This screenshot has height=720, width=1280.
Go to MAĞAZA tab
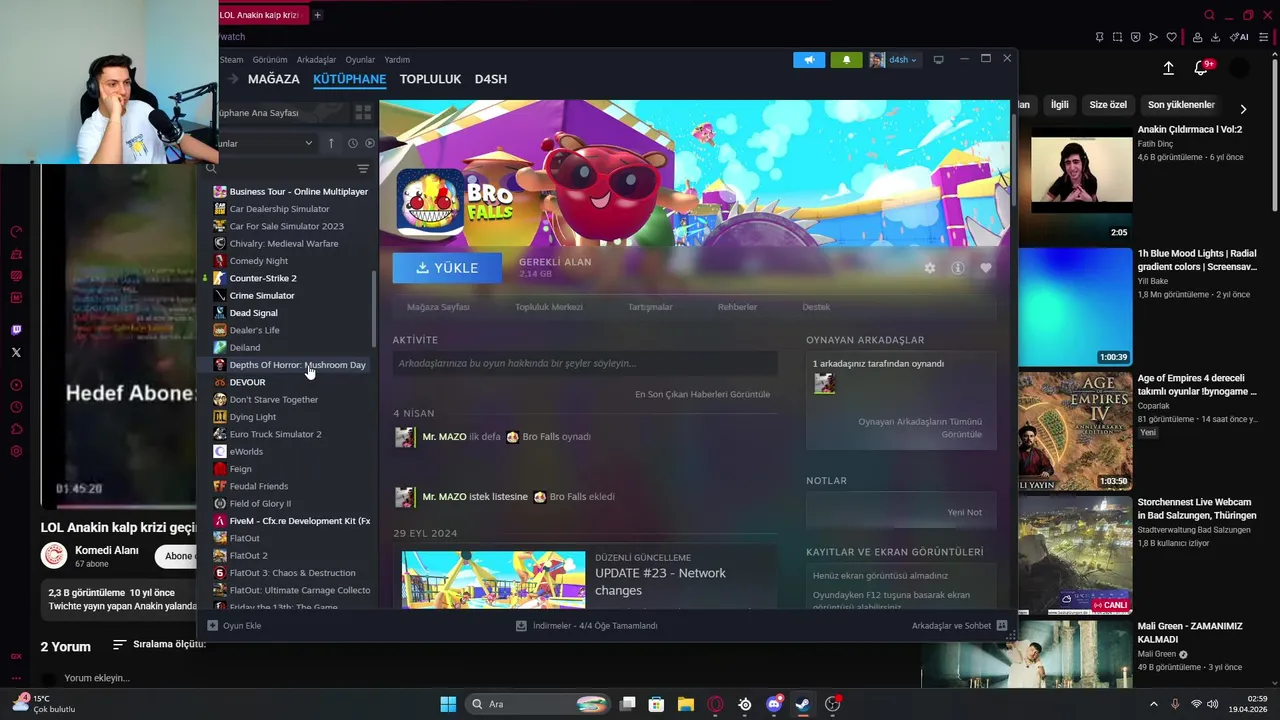274,79
